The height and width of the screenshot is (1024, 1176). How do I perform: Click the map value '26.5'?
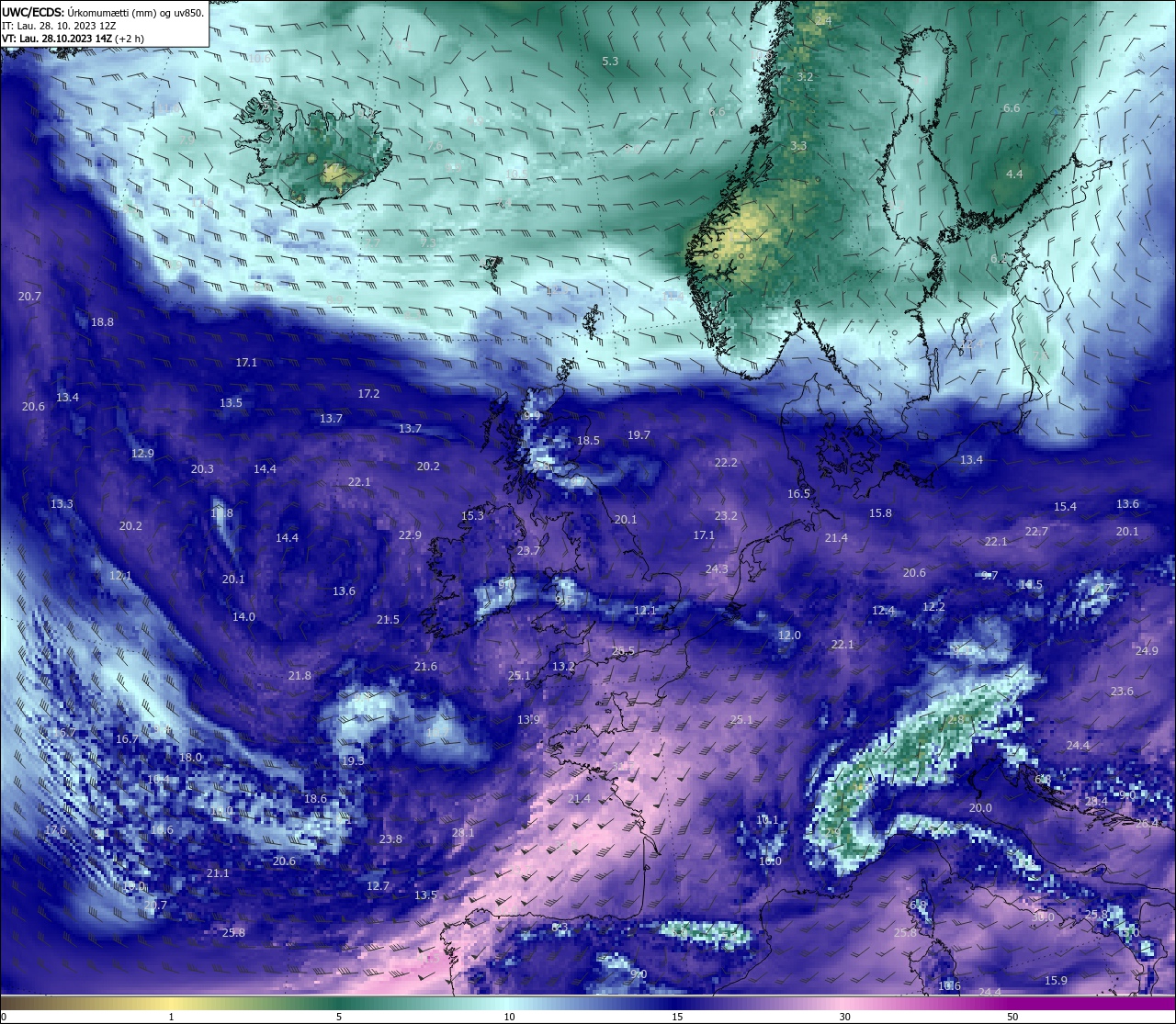click(x=623, y=651)
